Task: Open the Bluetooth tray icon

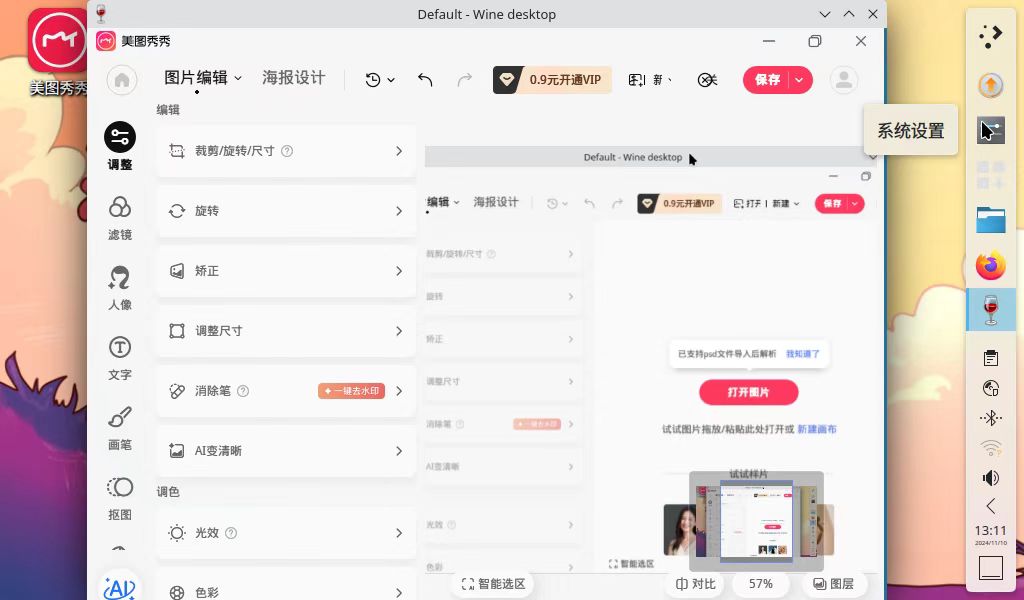Action: tap(991, 418)
